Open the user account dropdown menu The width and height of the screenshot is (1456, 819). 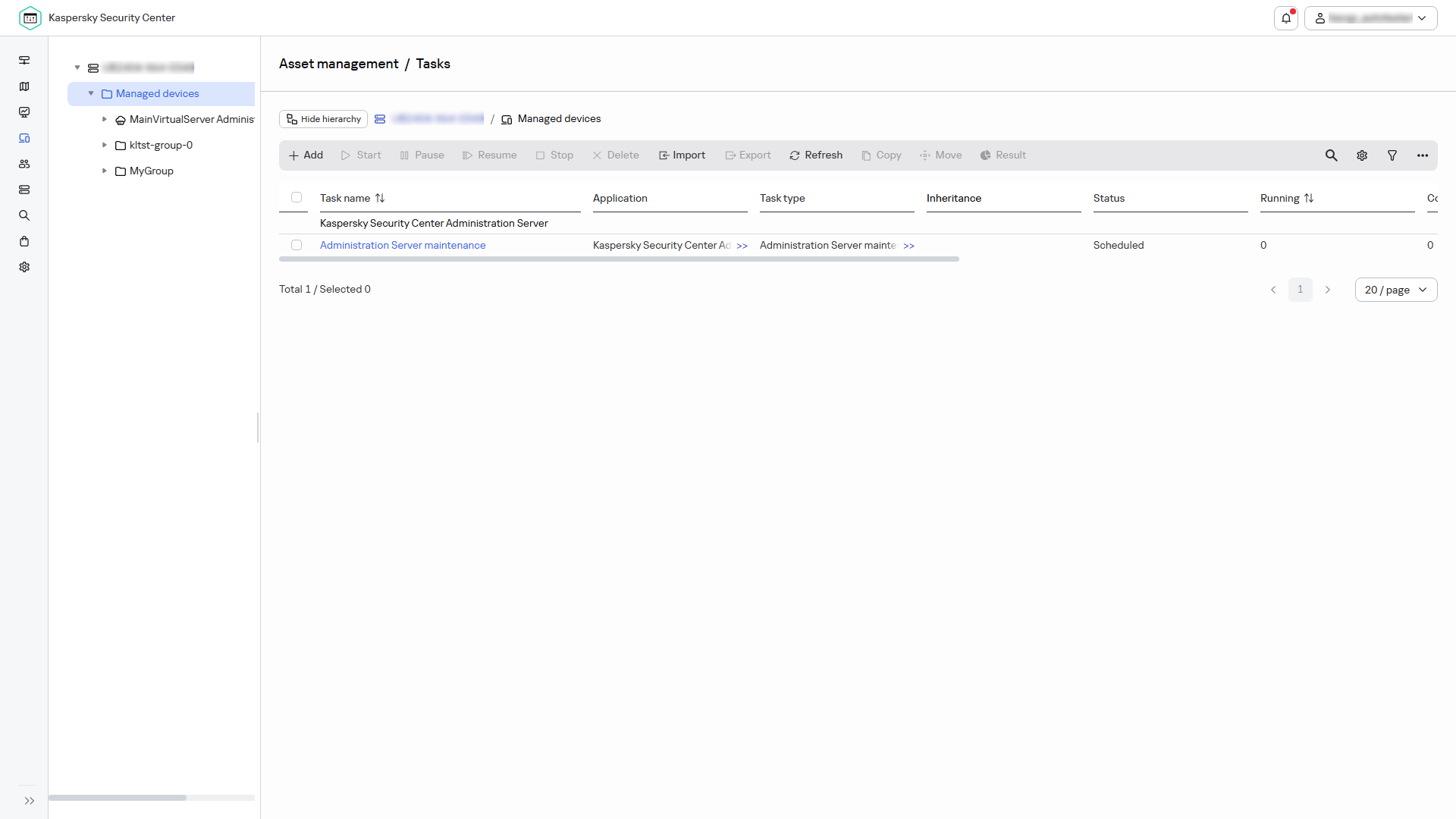[1370, 18]
